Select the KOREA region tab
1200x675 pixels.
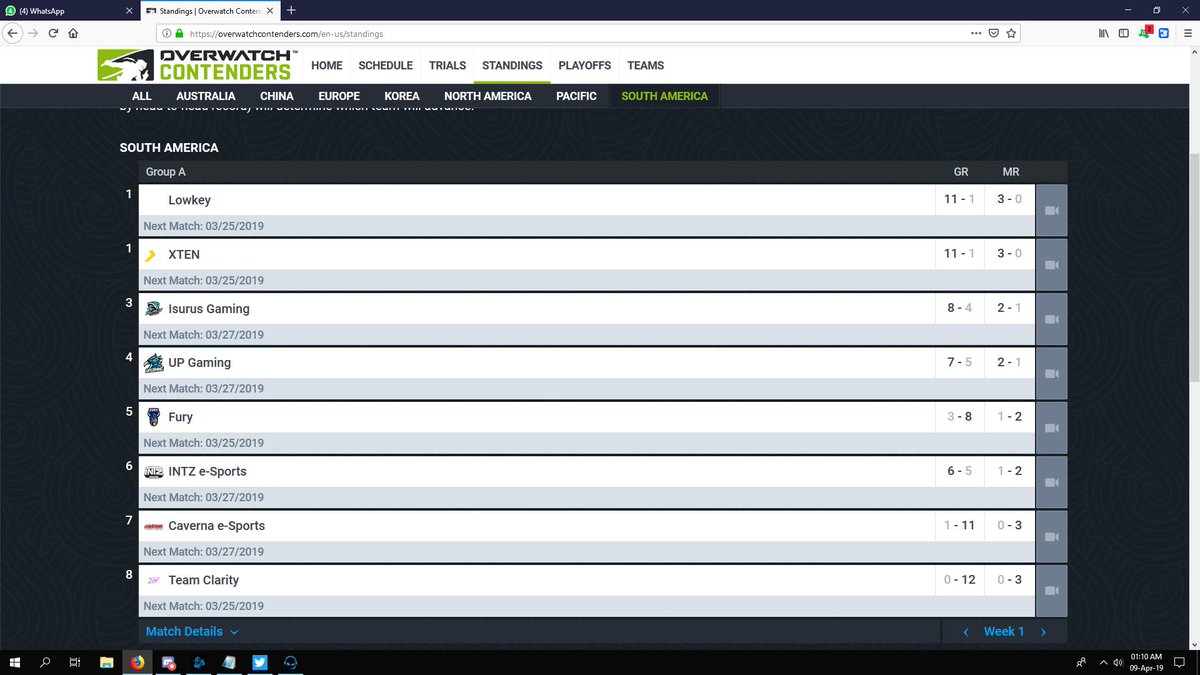[x=402, y=96]
